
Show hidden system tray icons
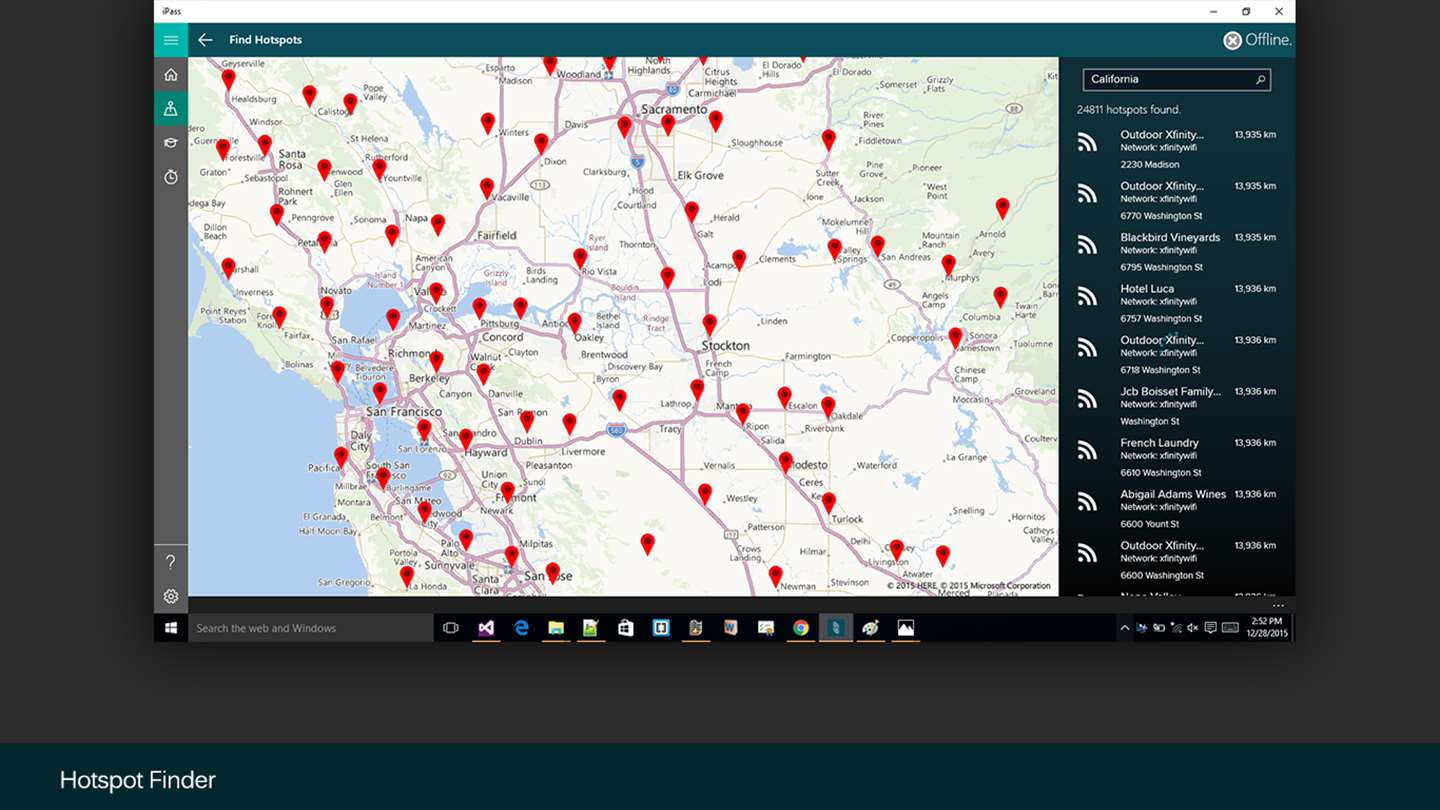click(1125, 628)
